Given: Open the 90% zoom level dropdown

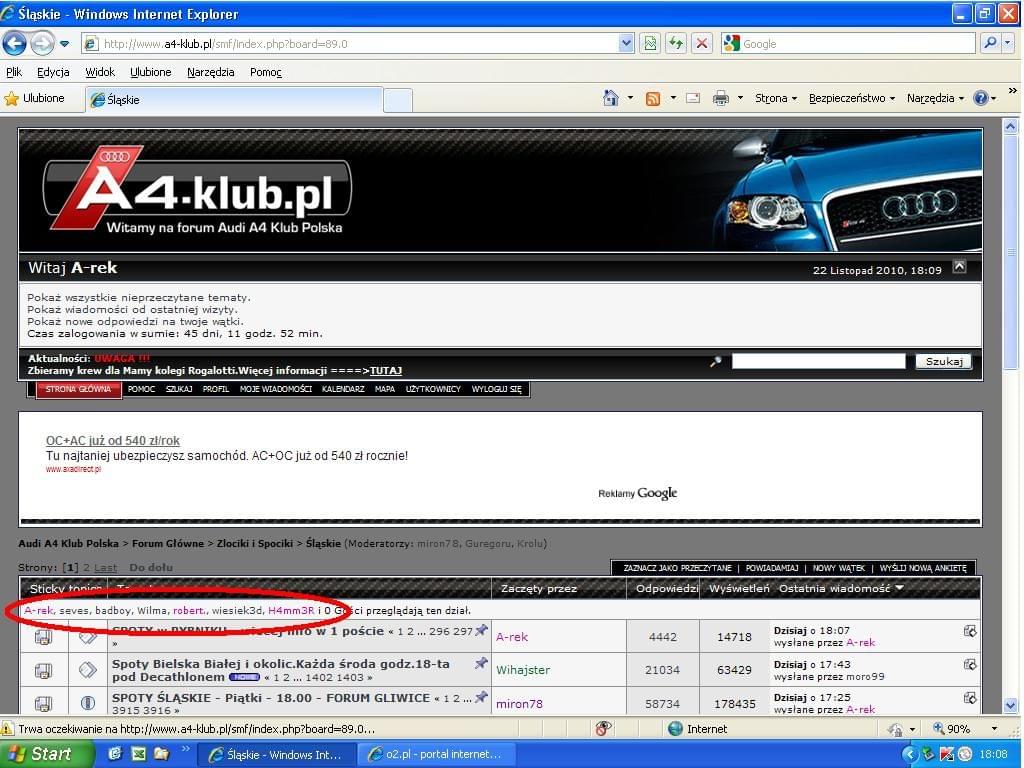Looking at the screenshot, I should coord(995,729).
